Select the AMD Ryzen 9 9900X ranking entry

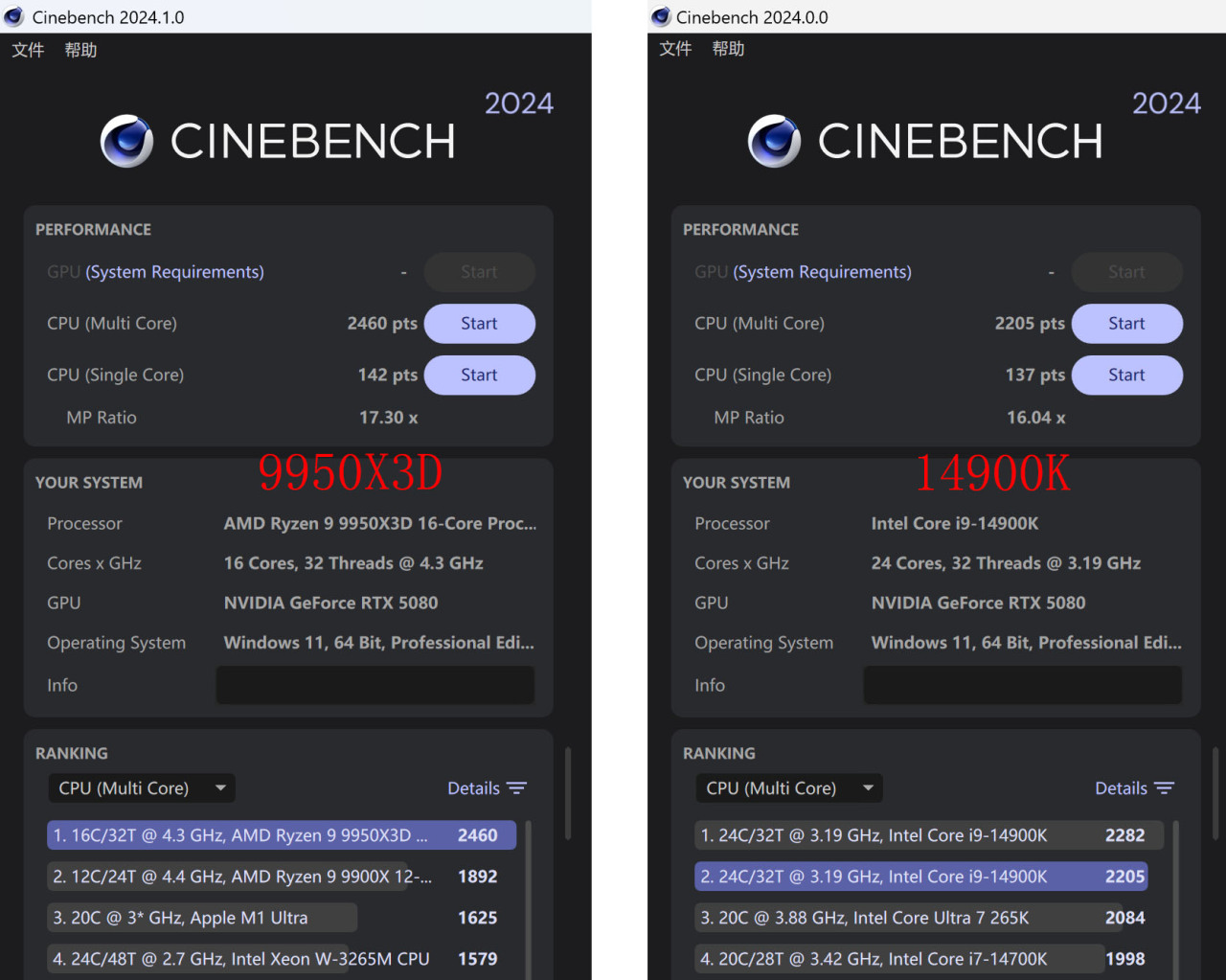[282, 877]
